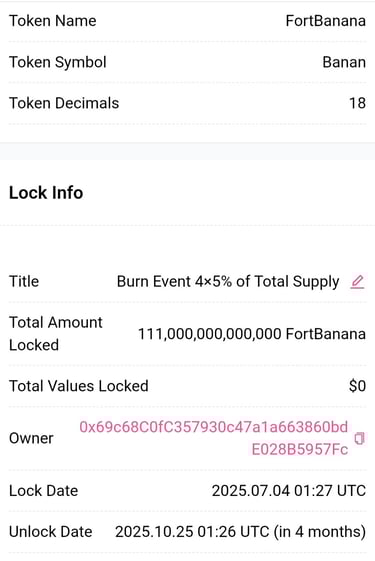
Task: Click the Token Symbol label
Action: pyautogui.click(x=58, y=62)
